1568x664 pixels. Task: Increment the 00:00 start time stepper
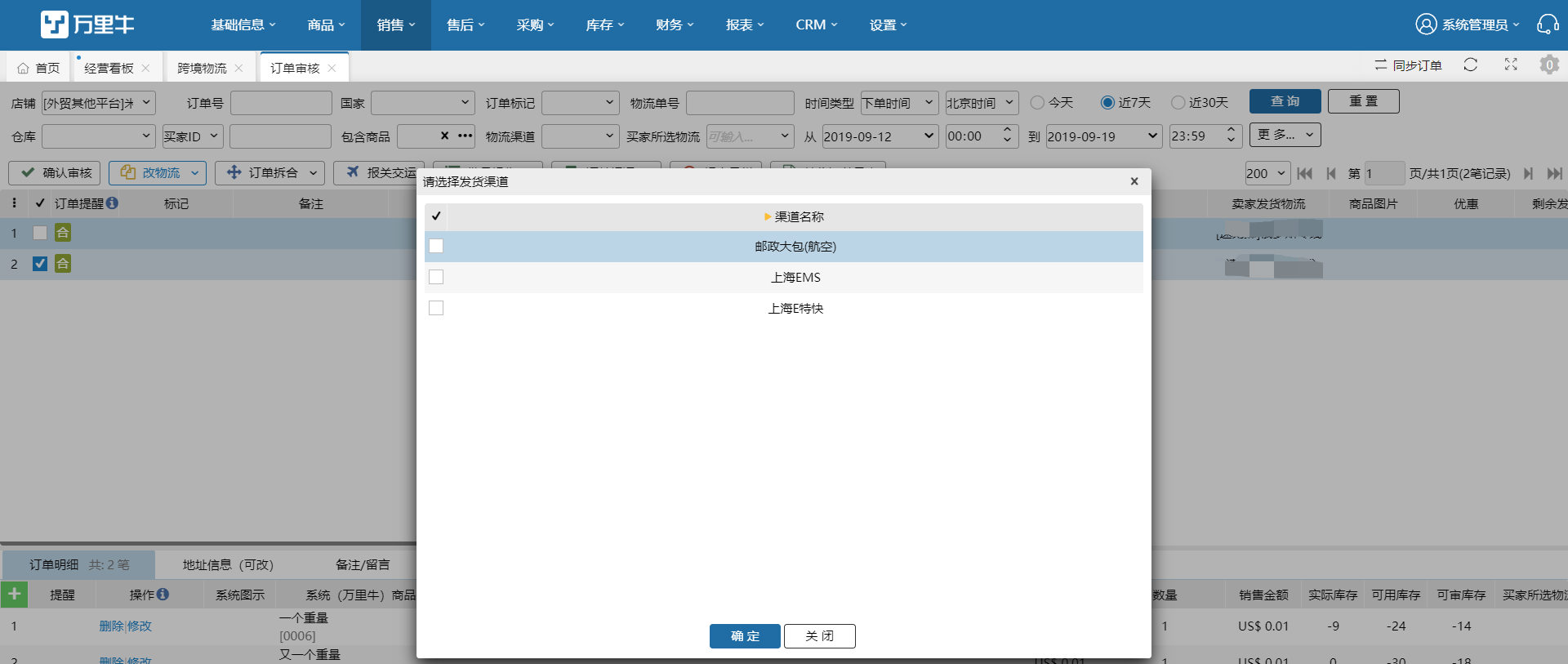[1008, 131]
